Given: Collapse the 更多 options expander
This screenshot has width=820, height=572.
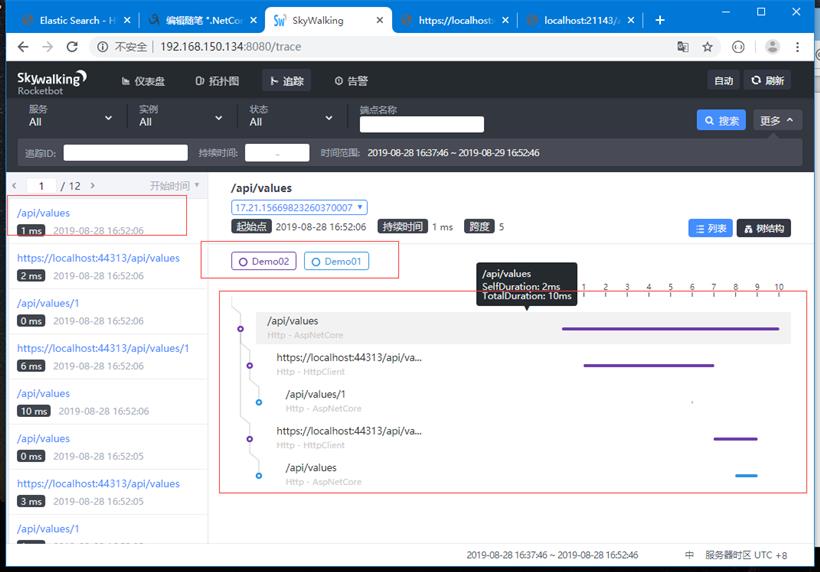Looking at the screenshot, I should coord(777,121).
